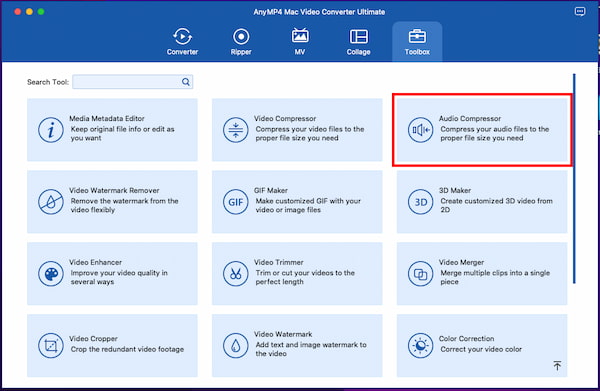Launch the 3D Maker icon
This screenshot has height=391, width=600.
pyautogui.click(x=420, y=202)
